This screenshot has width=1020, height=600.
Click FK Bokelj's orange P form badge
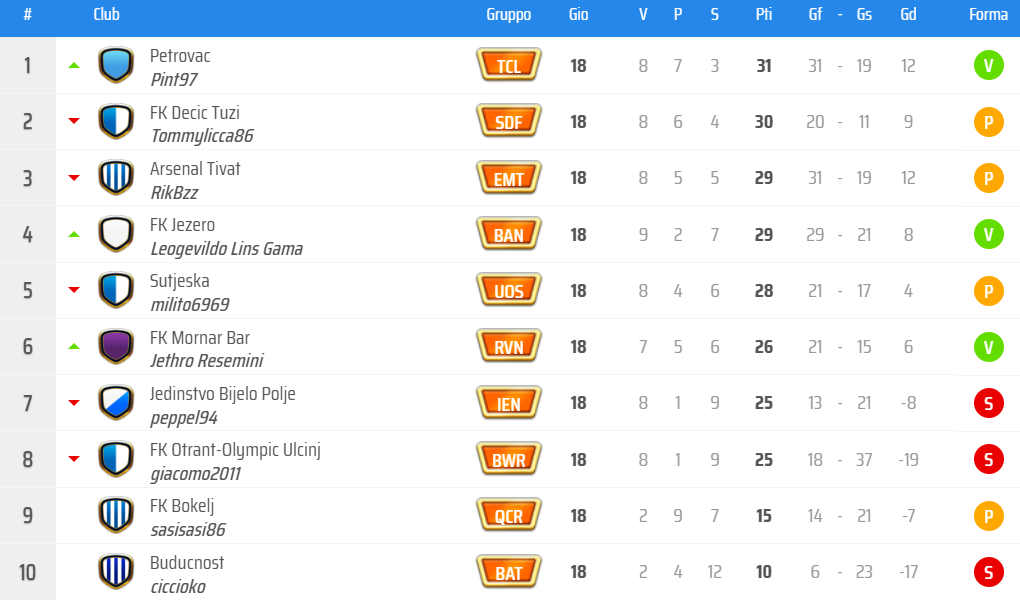click(x=988, y=515)
